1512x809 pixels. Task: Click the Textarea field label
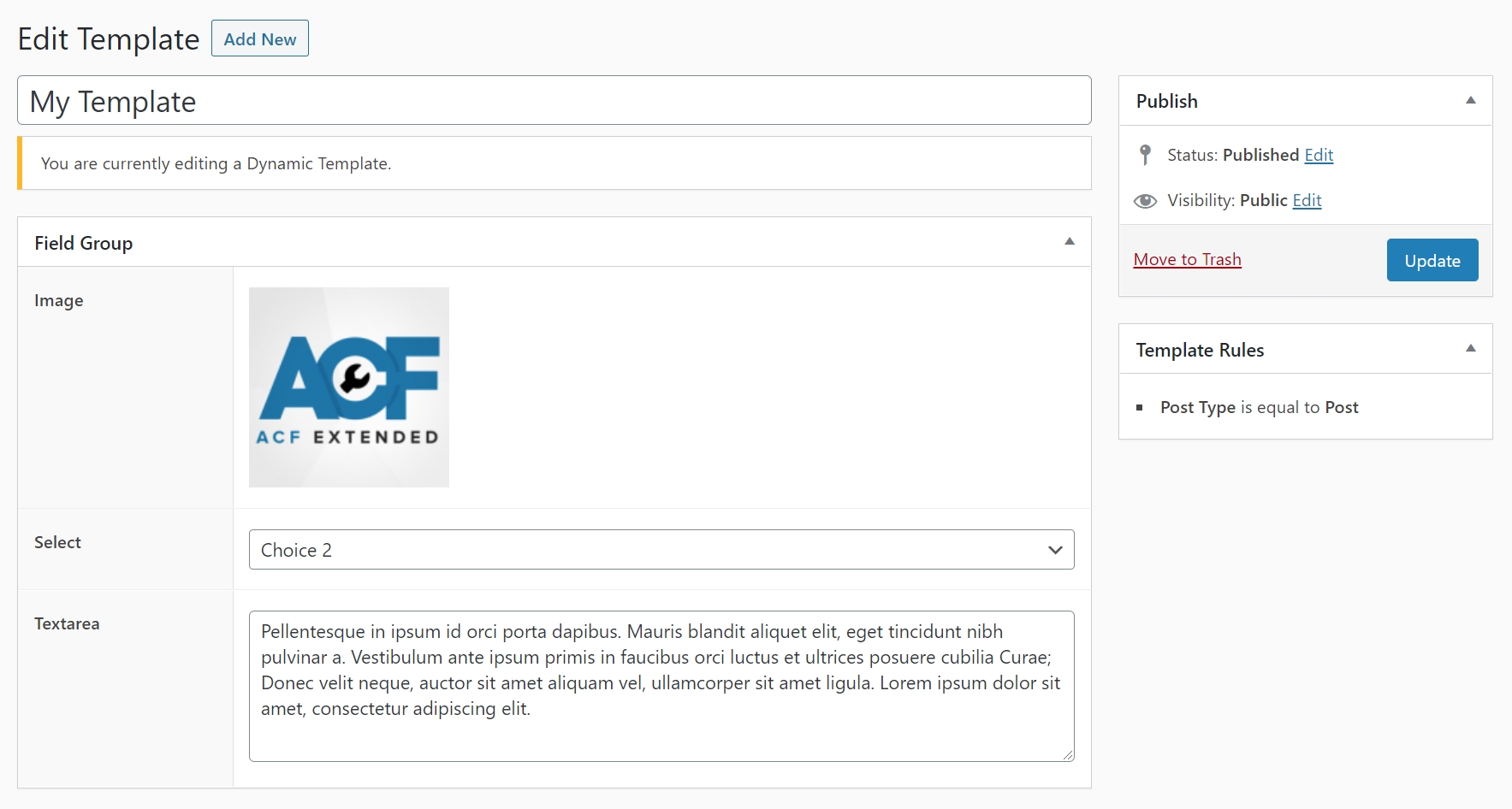tap(67, 623)
